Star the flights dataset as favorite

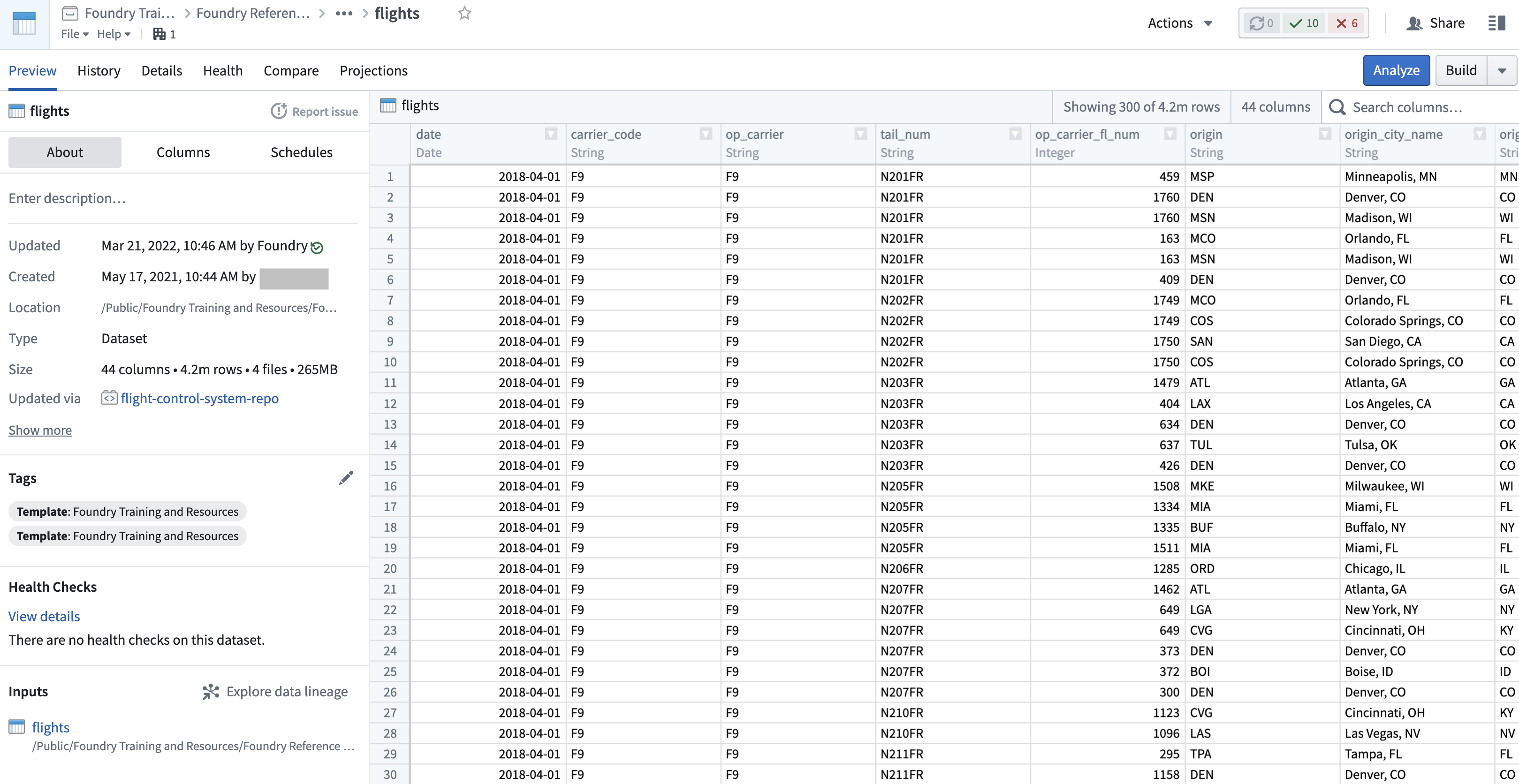tap(465, 13)
